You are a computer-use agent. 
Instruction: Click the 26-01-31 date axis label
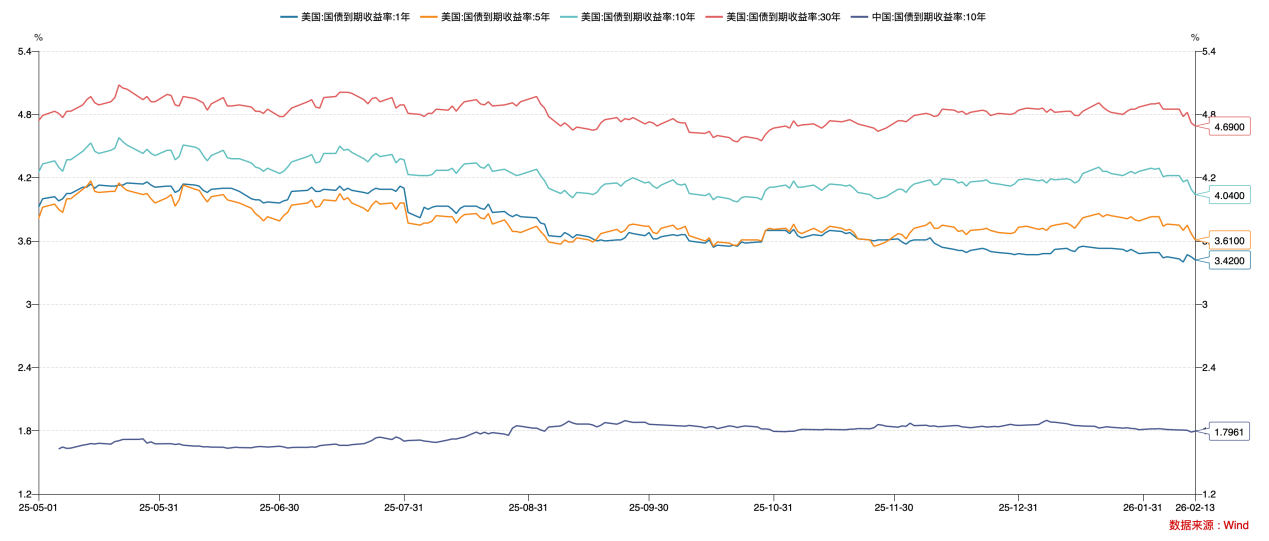click(1141, 508)
